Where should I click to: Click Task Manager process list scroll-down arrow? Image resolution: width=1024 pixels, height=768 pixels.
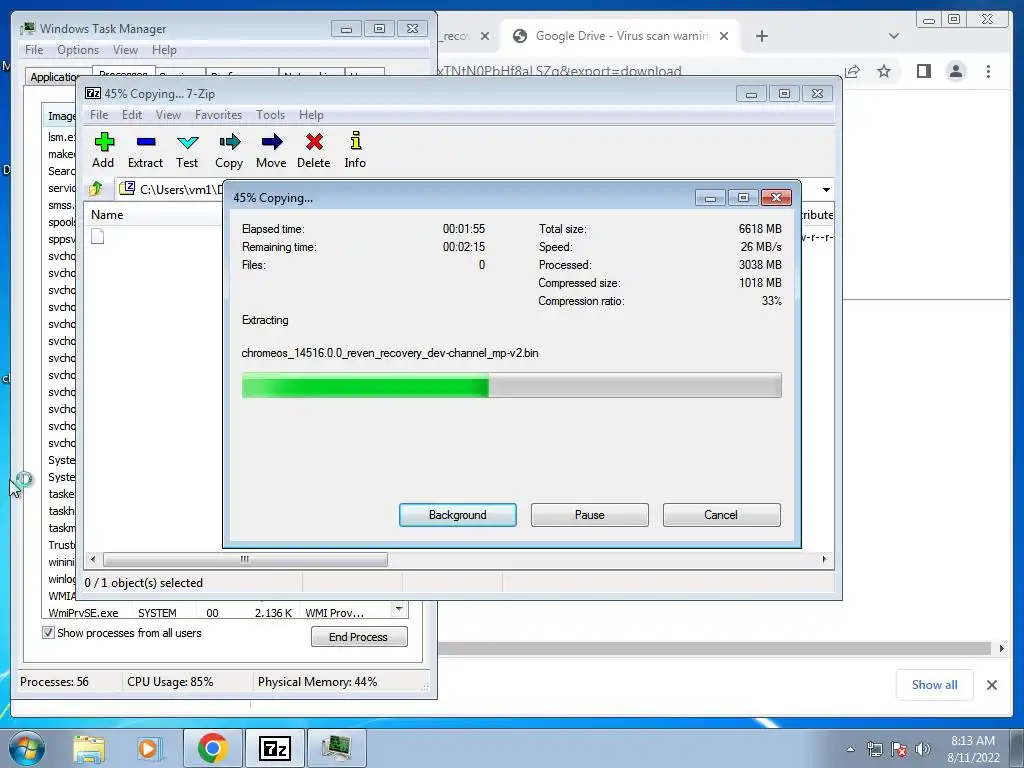tap(399, 609)
